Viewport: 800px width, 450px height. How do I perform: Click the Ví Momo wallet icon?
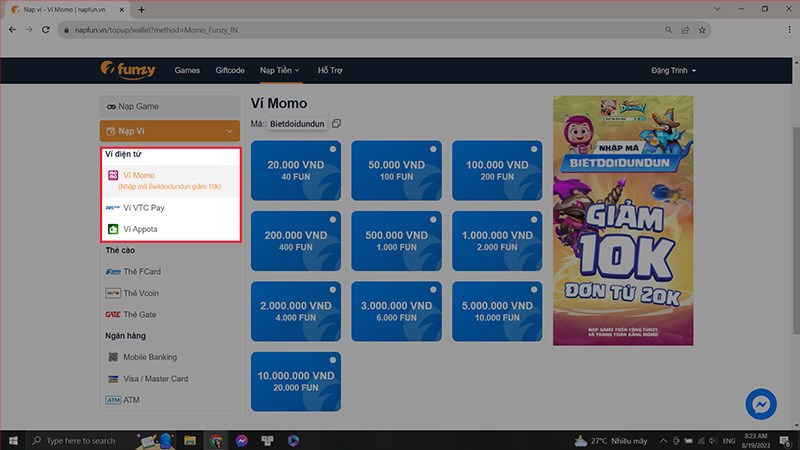click(113, 175)
